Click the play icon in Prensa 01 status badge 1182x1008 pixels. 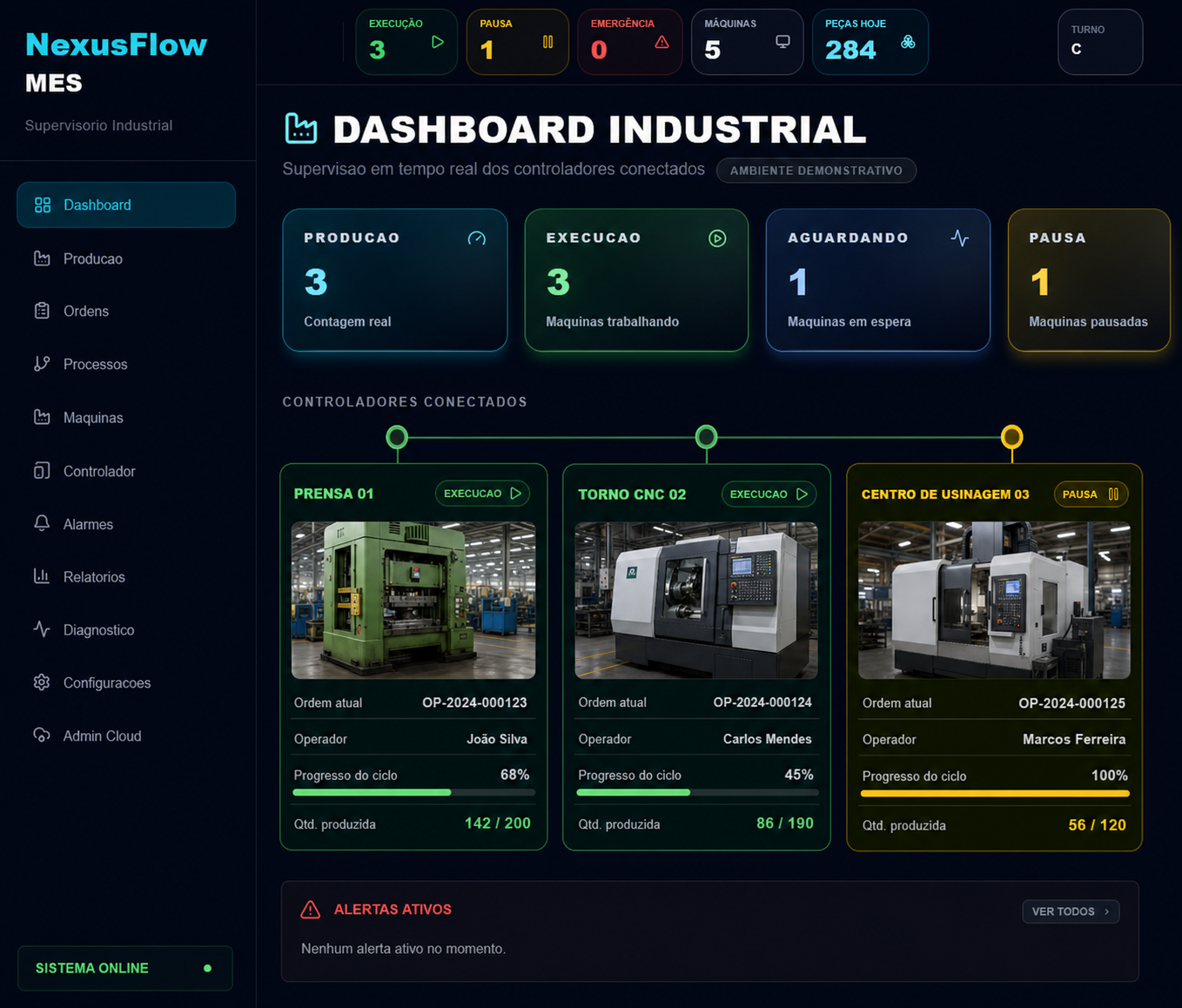516,494
